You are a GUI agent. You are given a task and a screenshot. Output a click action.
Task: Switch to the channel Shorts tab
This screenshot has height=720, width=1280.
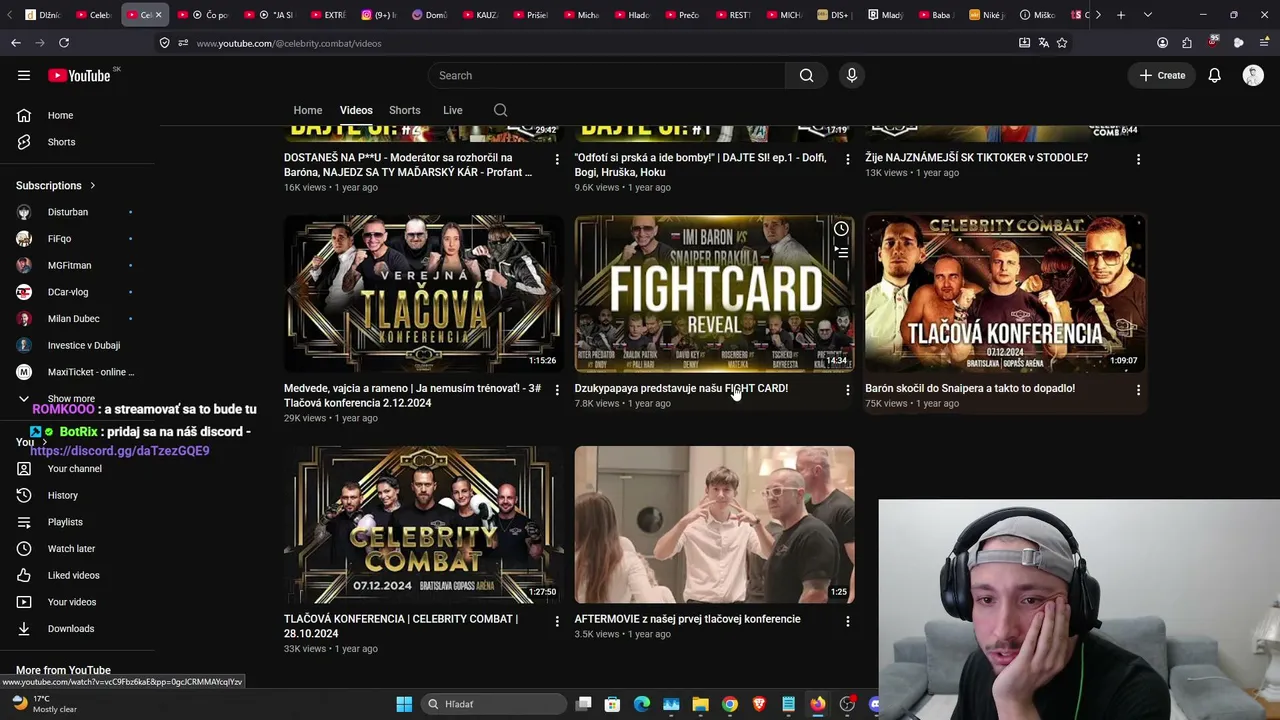(405, 110)
